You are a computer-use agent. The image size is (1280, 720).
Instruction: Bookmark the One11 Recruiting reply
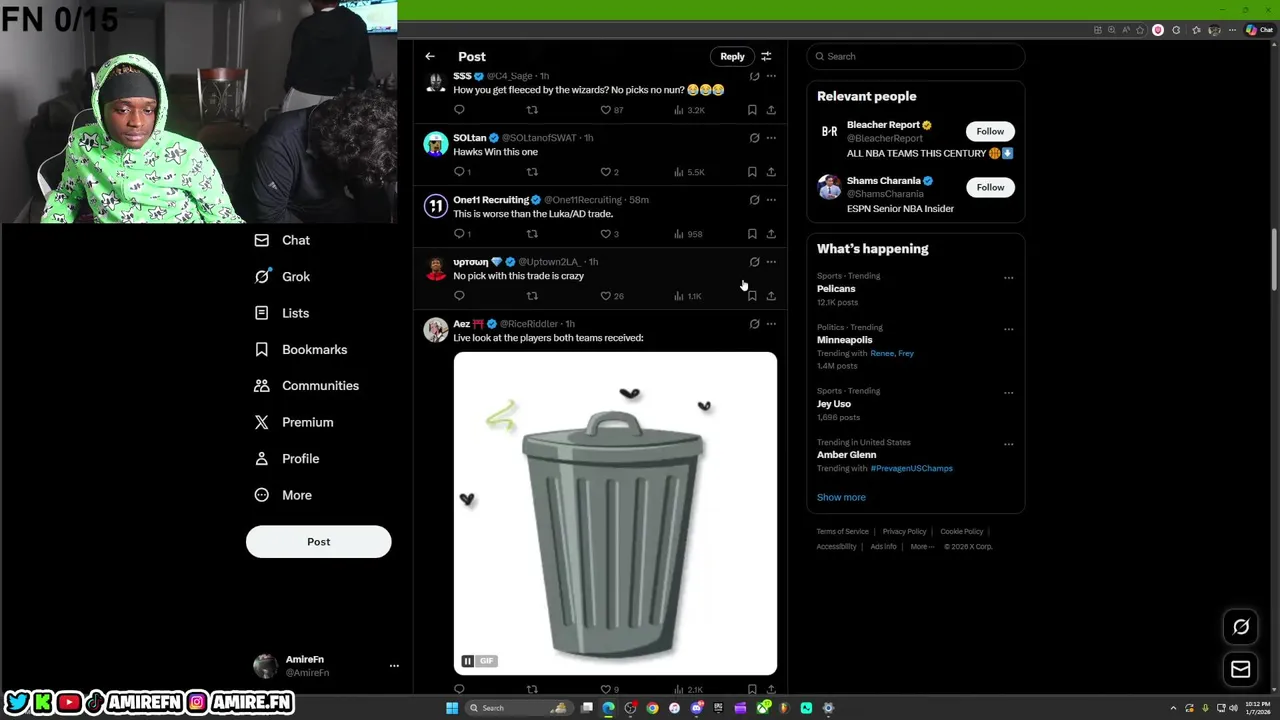click(752, 234)
